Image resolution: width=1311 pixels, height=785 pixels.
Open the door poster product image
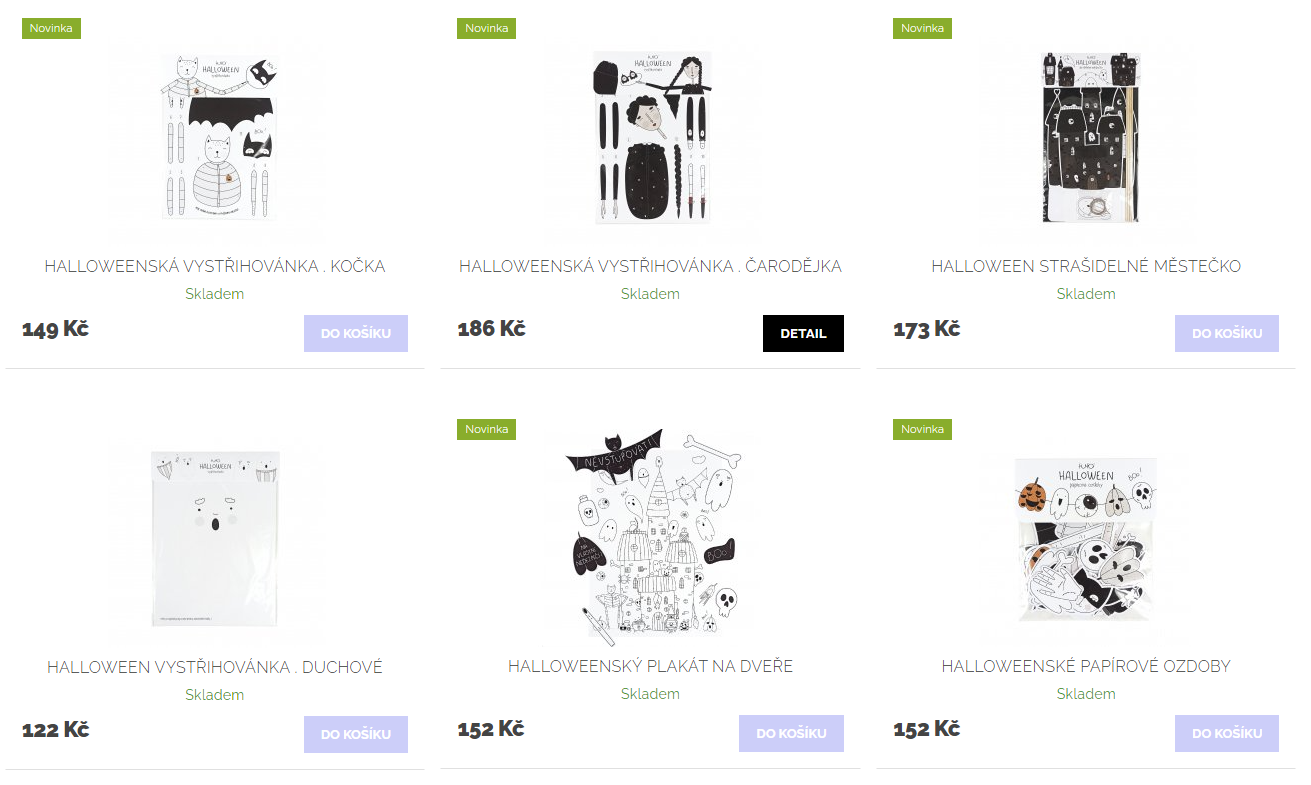(652, 538)
